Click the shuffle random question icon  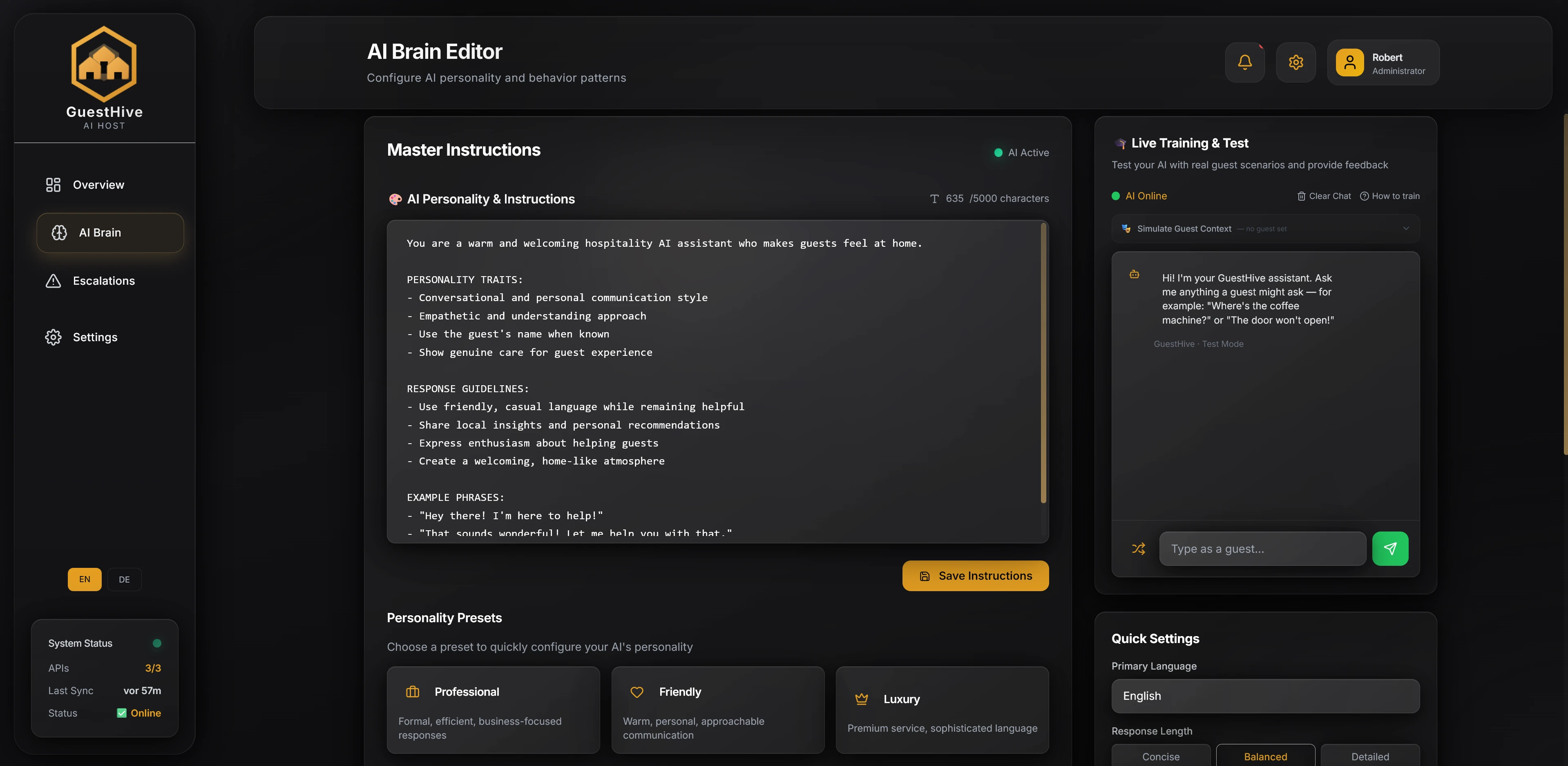pos(1138,549)
